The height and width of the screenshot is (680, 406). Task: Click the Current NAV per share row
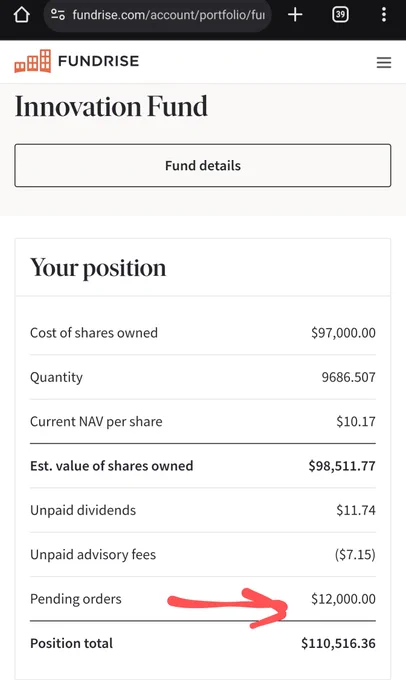click(203, 422)
